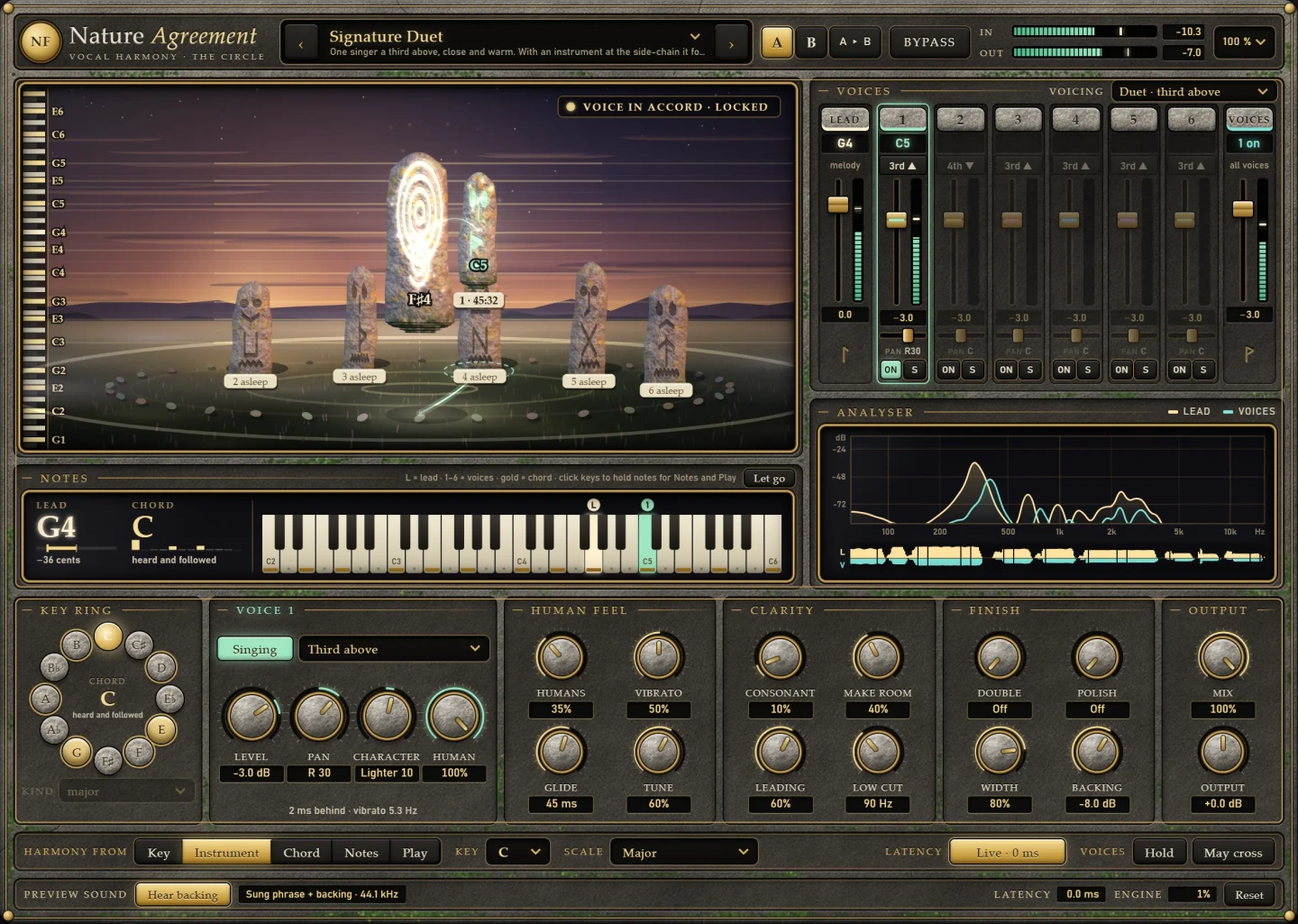Enable voice 2 with its ON button
The width and height of the screenshot is (1298, 924).
tap(948, 370)
